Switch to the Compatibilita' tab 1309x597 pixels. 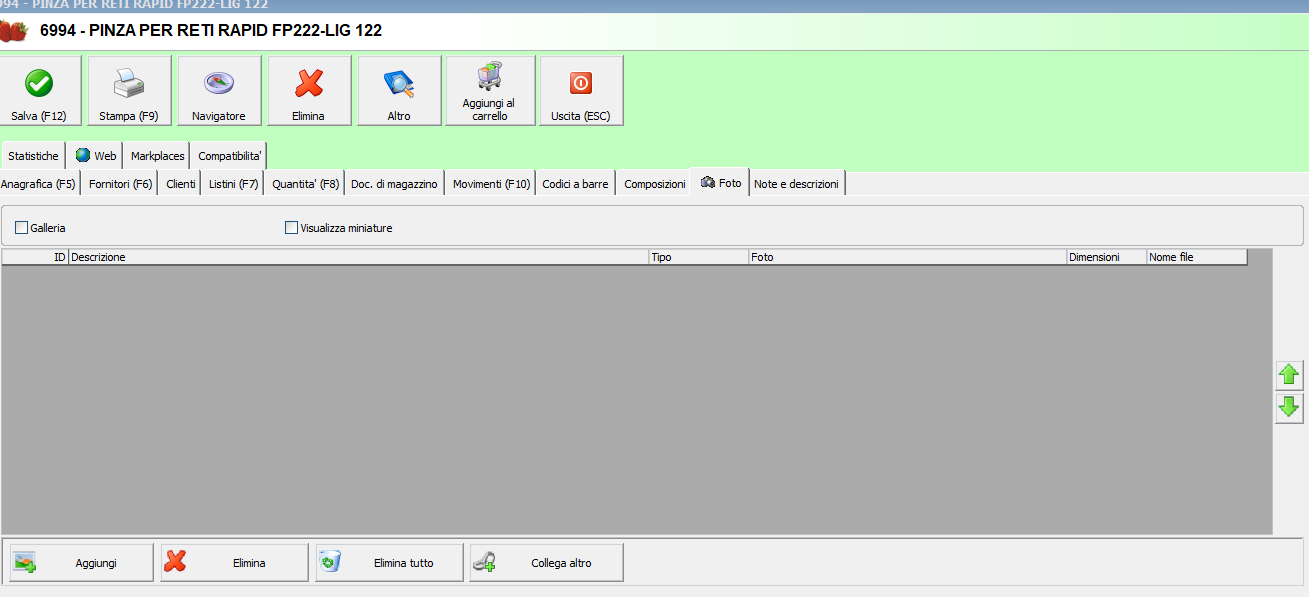tap(230, 156)
